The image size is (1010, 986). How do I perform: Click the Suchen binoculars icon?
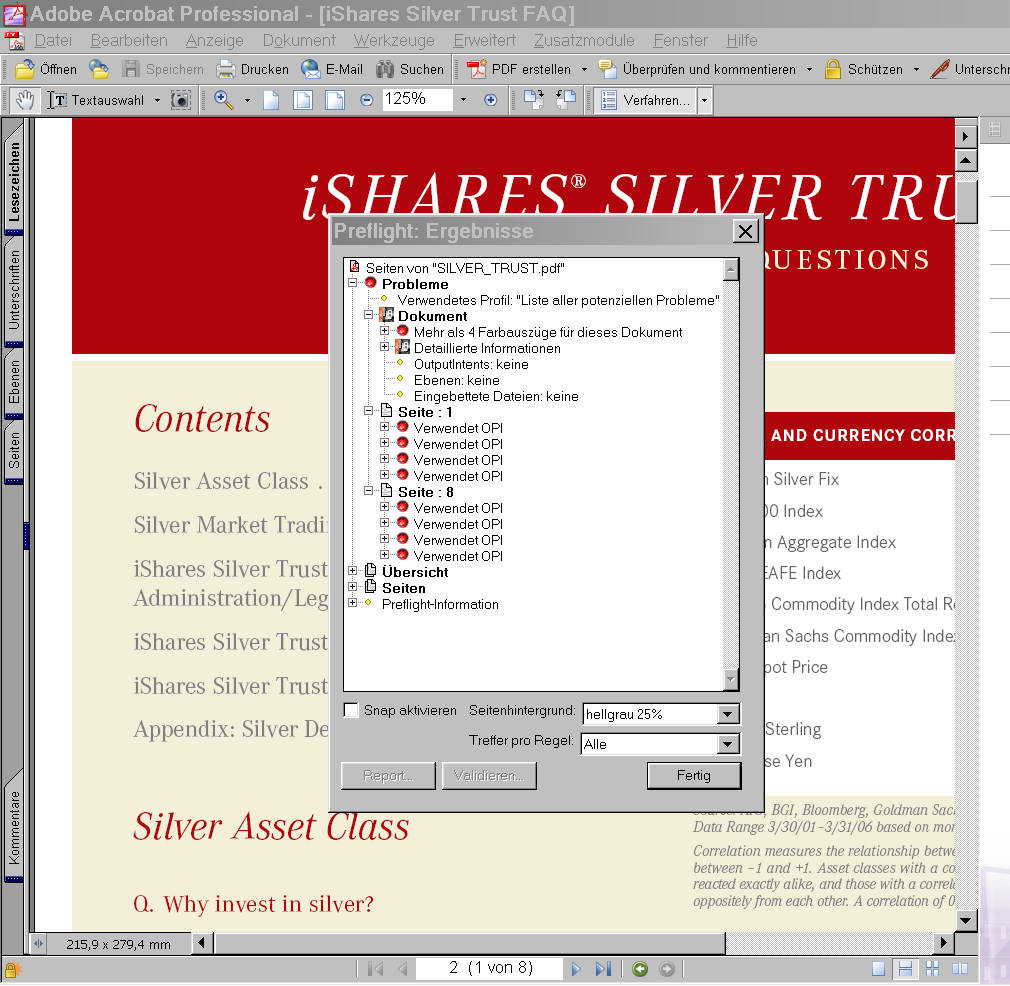(385, 69)
